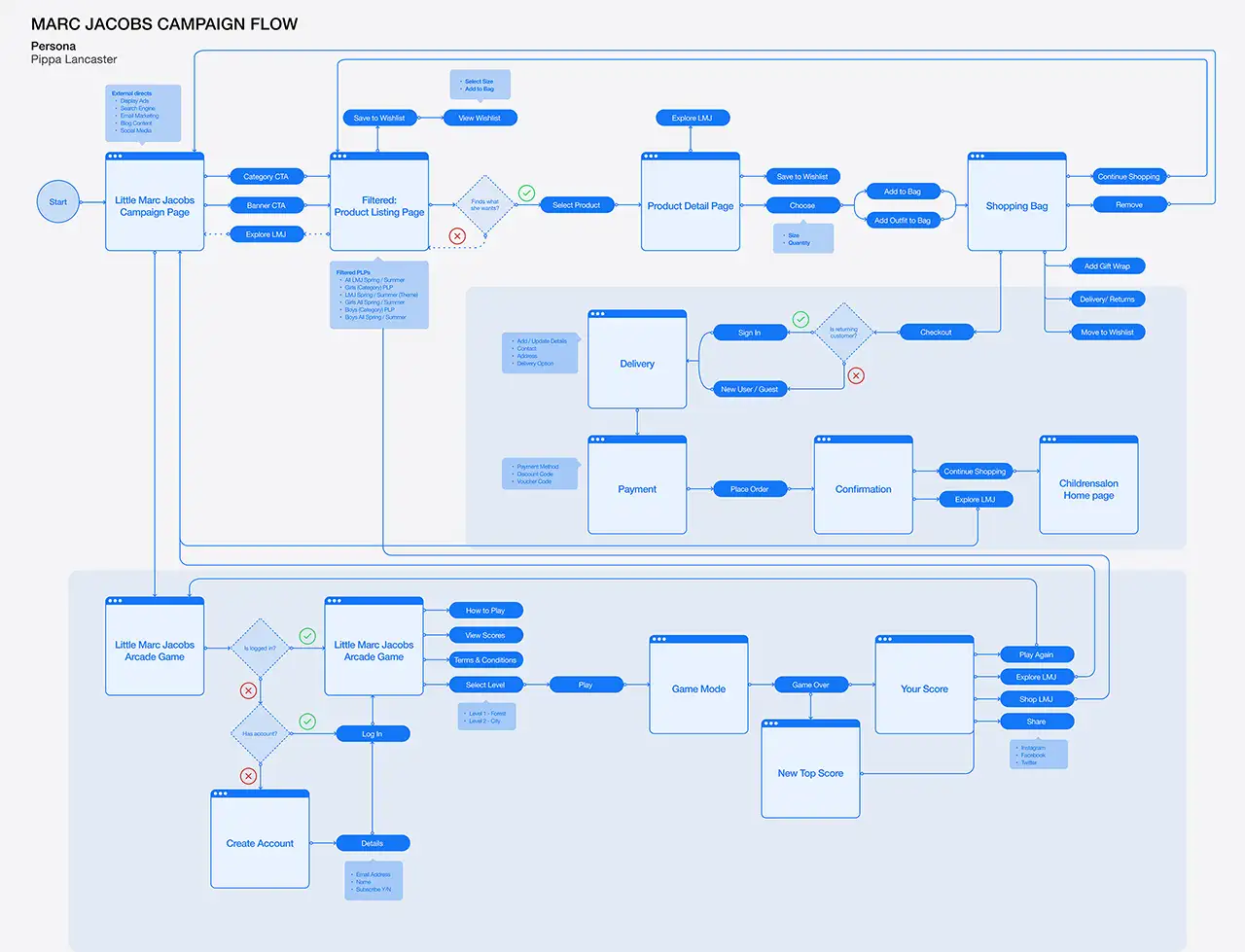Image resolution: width=1245 pixels, height=952 pixels.
Task: Select the Category CTA pill
Action: pos(267,177)
